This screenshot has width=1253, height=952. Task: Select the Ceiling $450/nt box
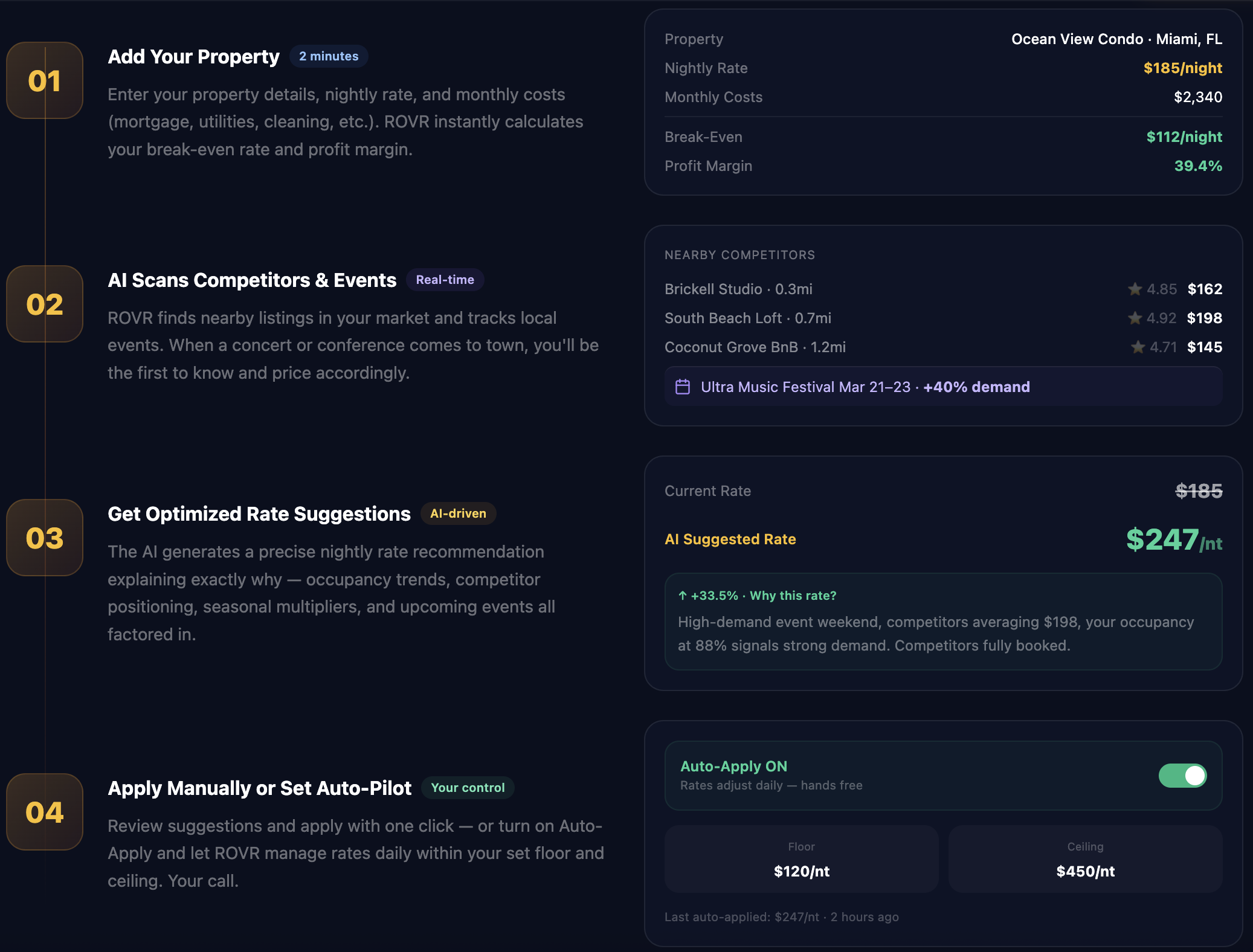(x=1085, y=859)
